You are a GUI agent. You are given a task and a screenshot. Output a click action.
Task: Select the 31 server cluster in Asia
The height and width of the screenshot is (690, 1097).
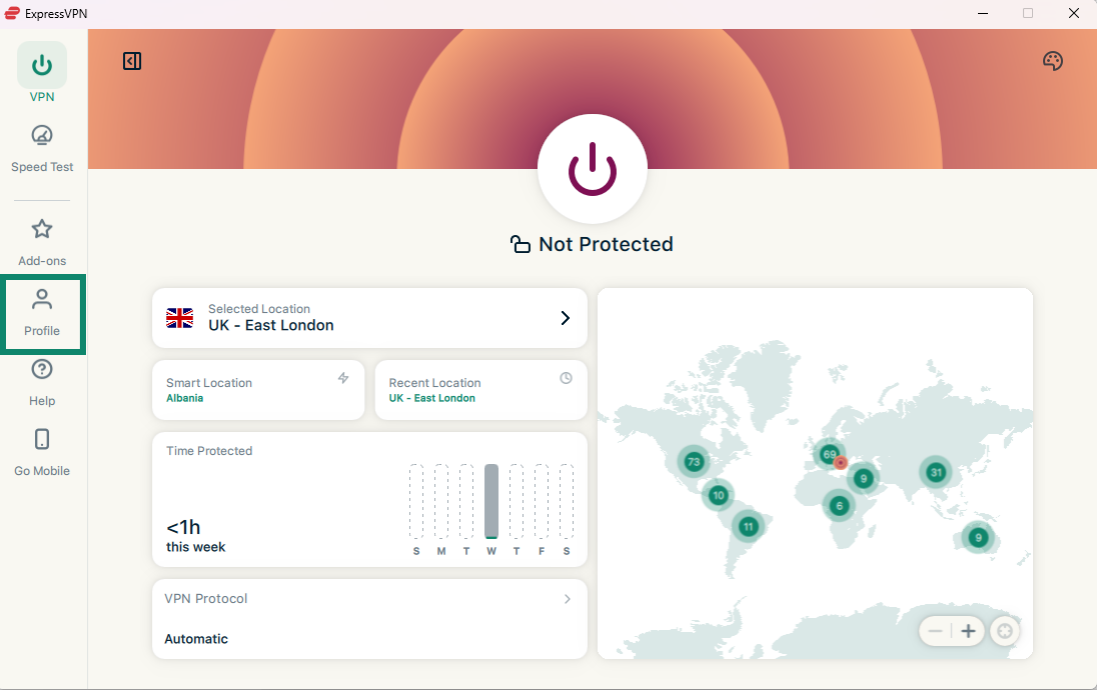(x=935, y=472)
